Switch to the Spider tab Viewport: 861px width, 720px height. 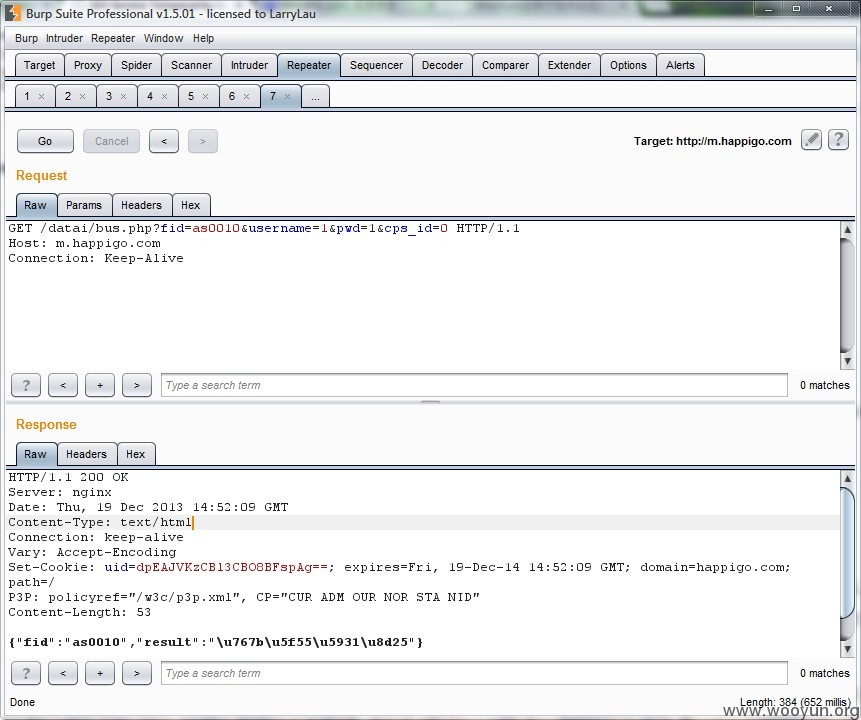pyautogui.click(x=136, y=65)
